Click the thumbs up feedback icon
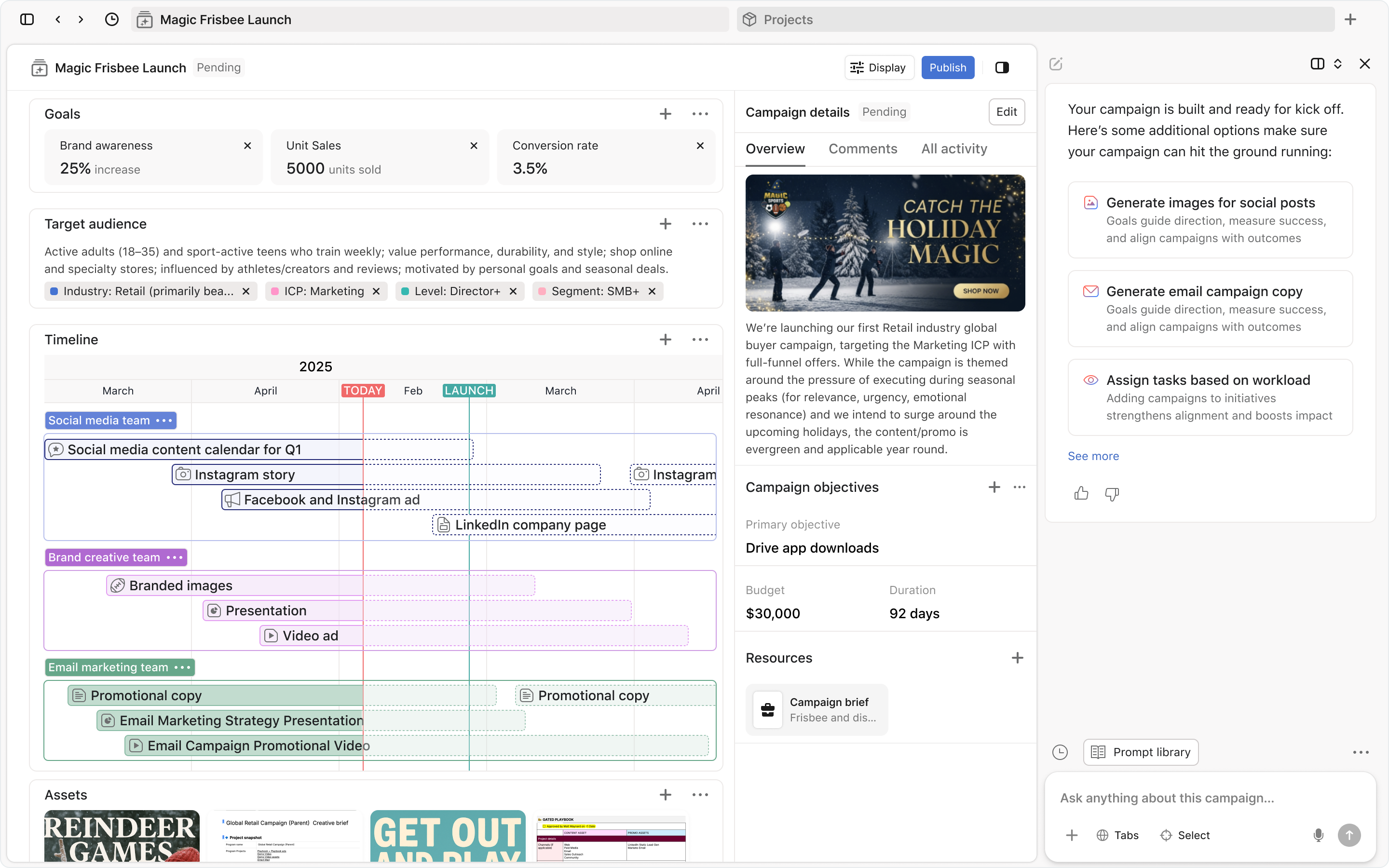1389x868 pixels. tap(1081, 493)
